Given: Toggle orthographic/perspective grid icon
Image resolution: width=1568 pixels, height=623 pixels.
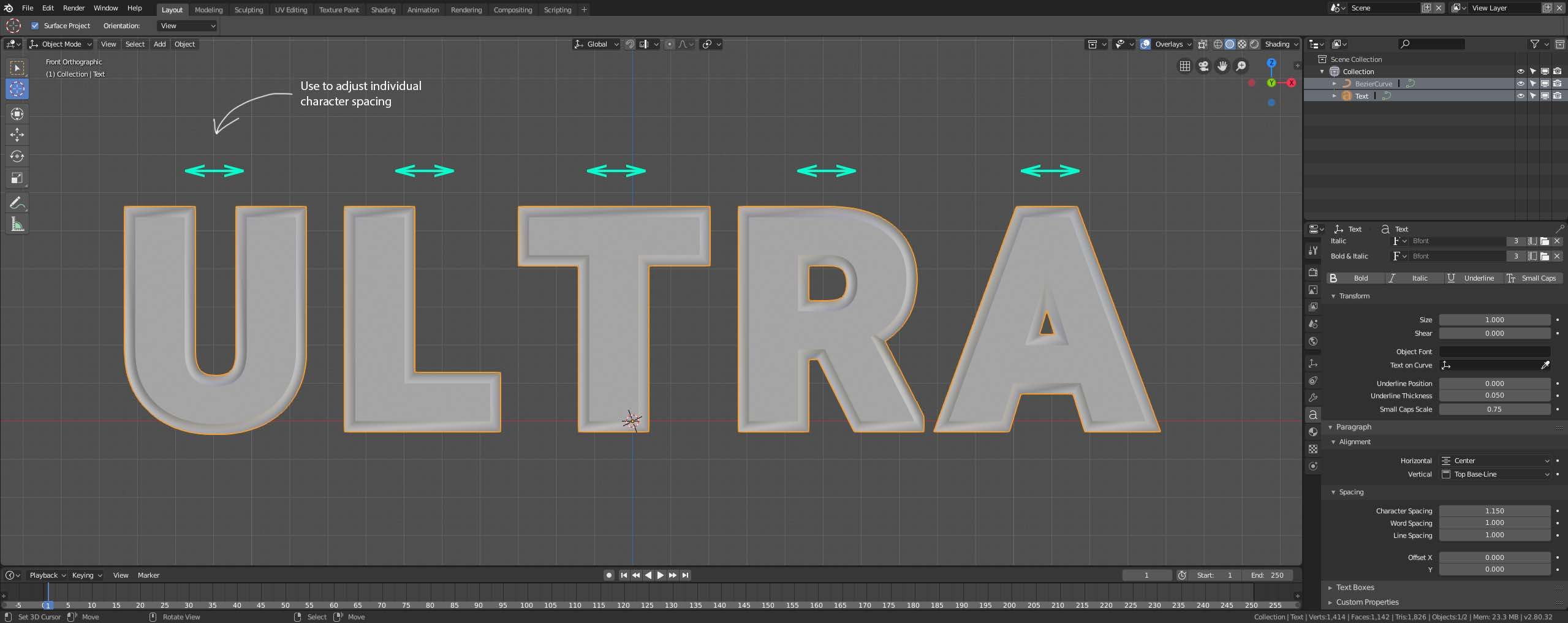Looking at the screenshot, I should (x=1185, y=66).
